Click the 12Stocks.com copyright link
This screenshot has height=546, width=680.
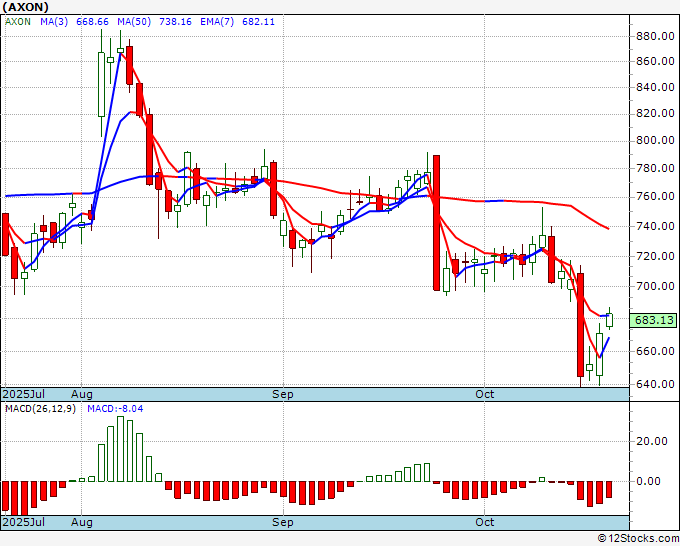(638, 538)
